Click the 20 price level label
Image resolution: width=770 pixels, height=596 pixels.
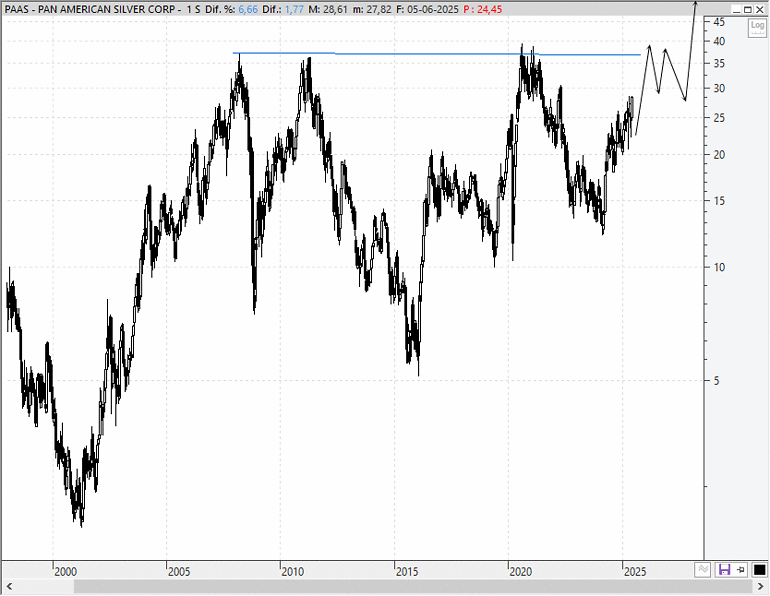pyautogui.click(x=719, y=155)
